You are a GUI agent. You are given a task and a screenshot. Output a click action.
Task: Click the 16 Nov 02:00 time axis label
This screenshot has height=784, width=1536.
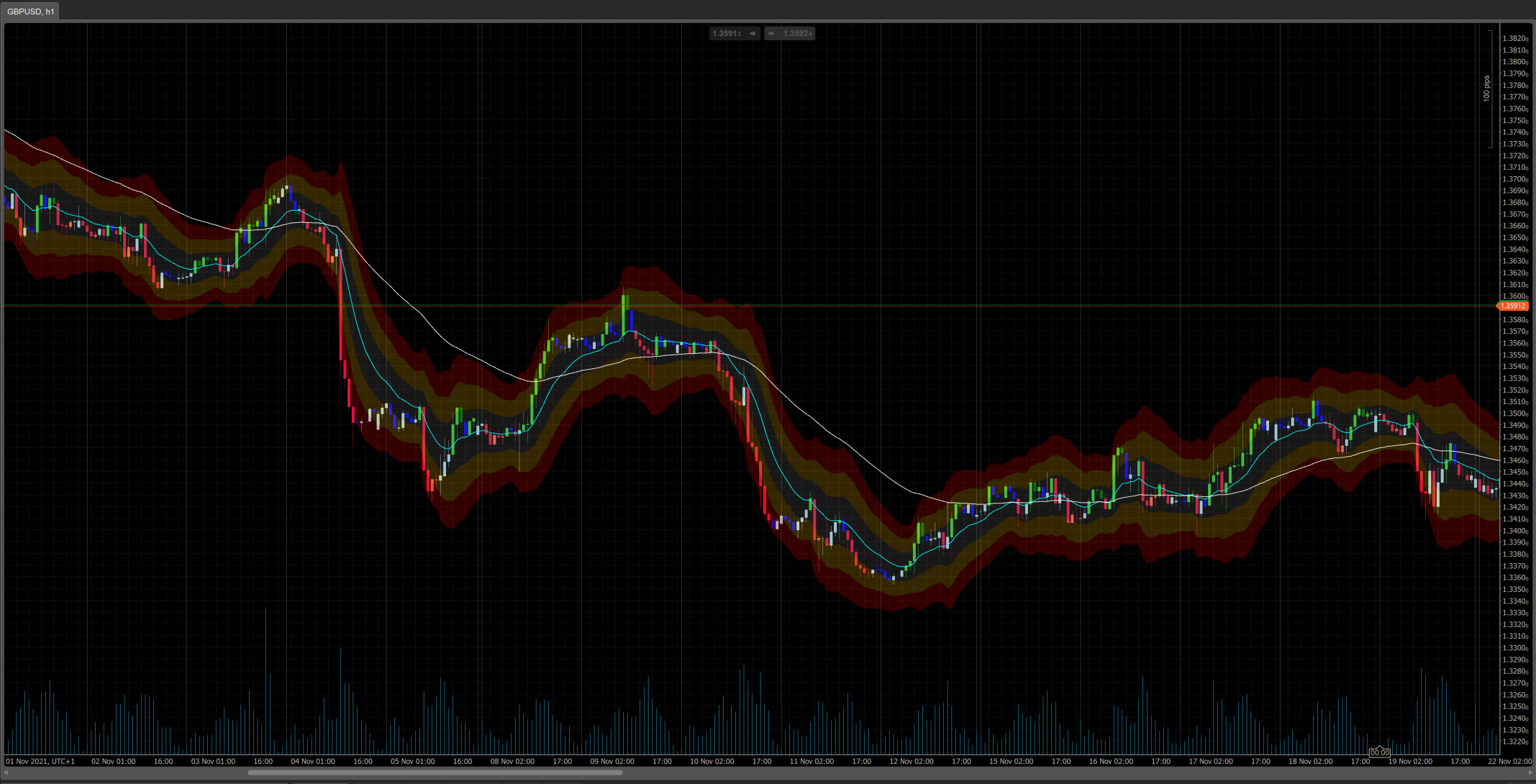point(1111,761)
